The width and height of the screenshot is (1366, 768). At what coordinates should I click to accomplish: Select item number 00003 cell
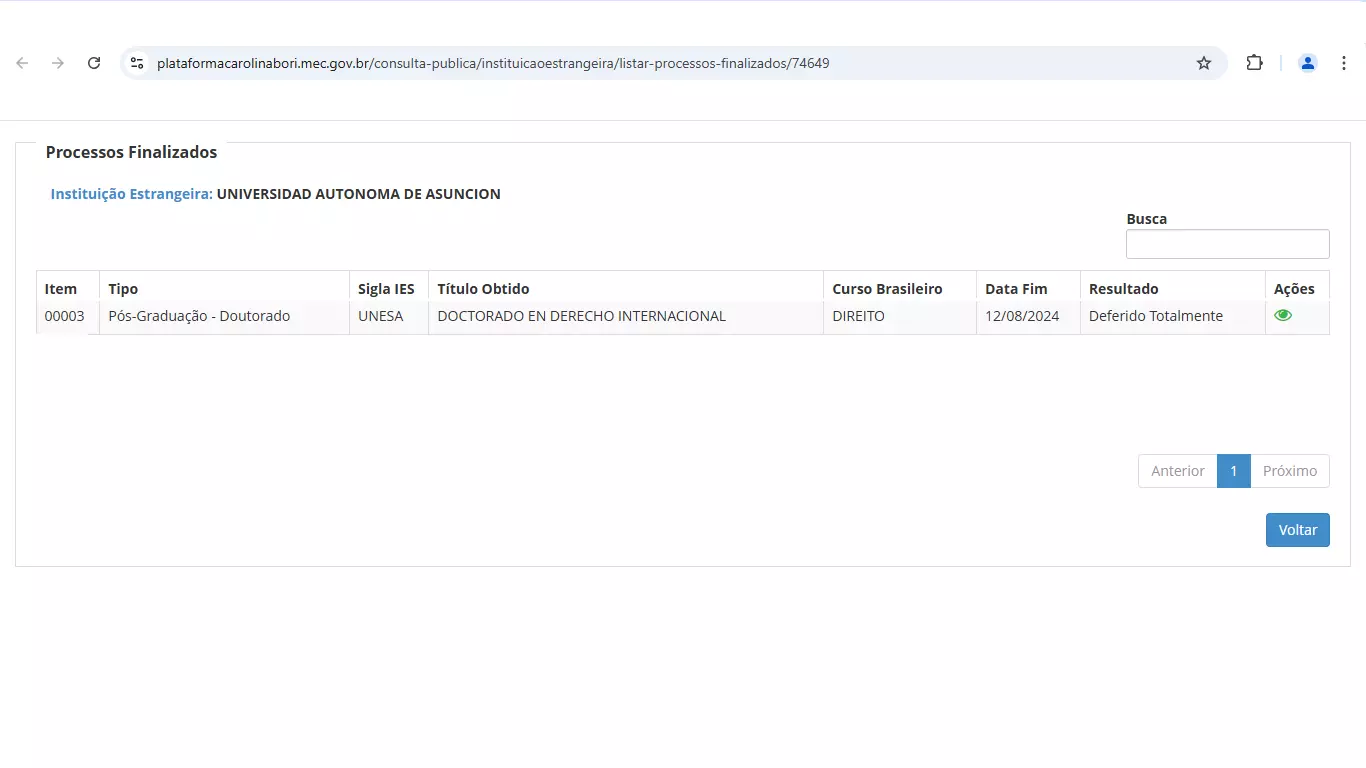(x=68, y=317)
